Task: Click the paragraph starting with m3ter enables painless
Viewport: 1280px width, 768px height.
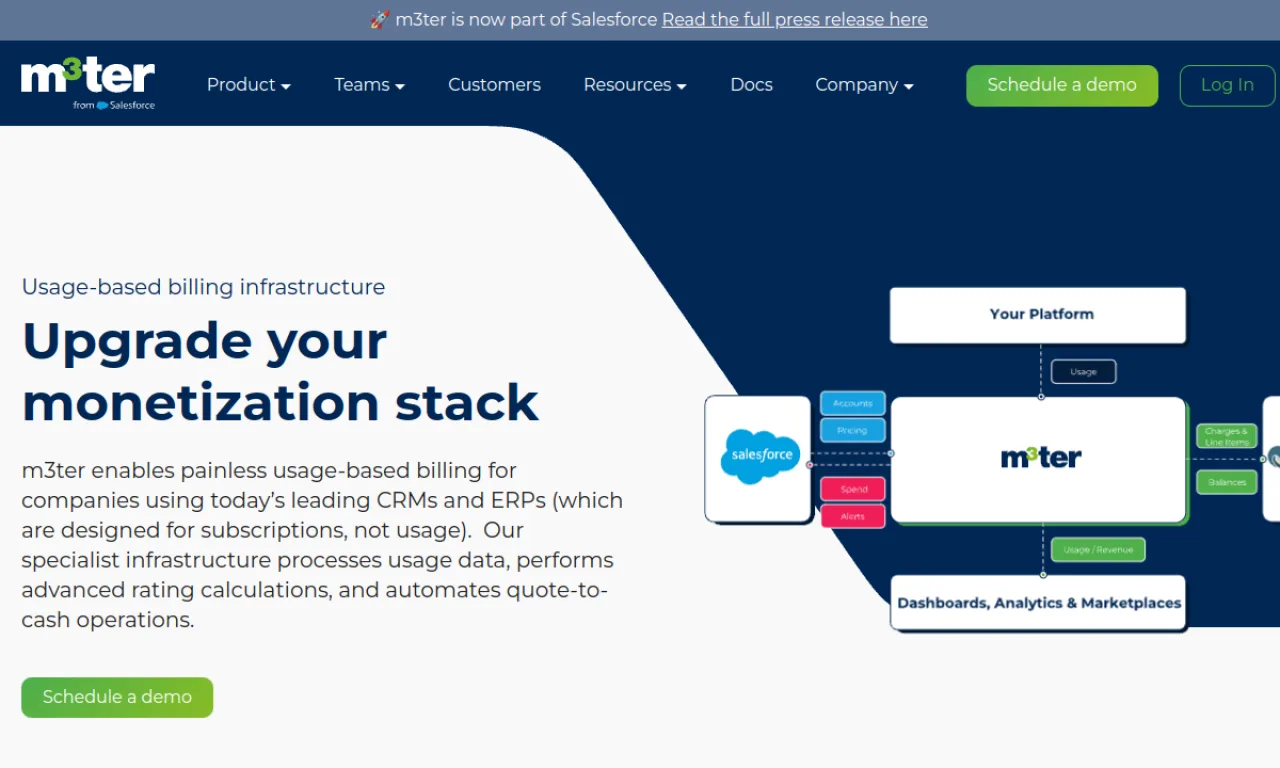Action: [x=322, y=545]
